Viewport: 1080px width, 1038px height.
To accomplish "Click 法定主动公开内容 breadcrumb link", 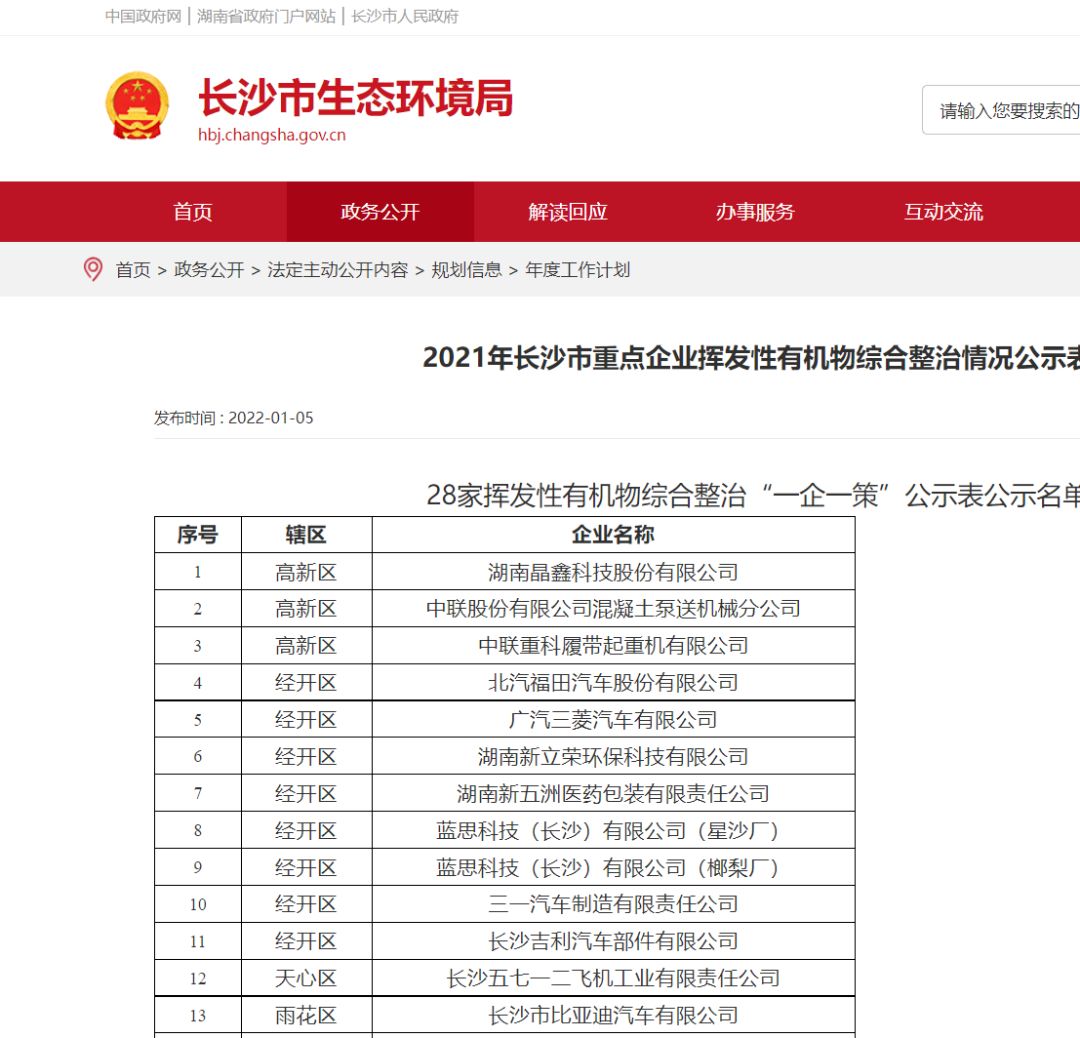I will pos(338,270).
